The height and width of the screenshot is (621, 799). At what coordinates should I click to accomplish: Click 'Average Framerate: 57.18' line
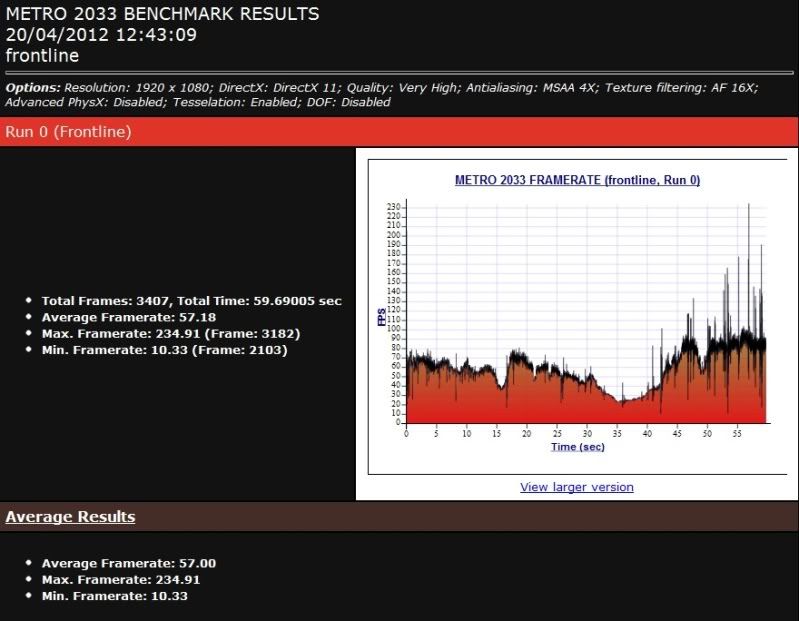coord(129,317)
